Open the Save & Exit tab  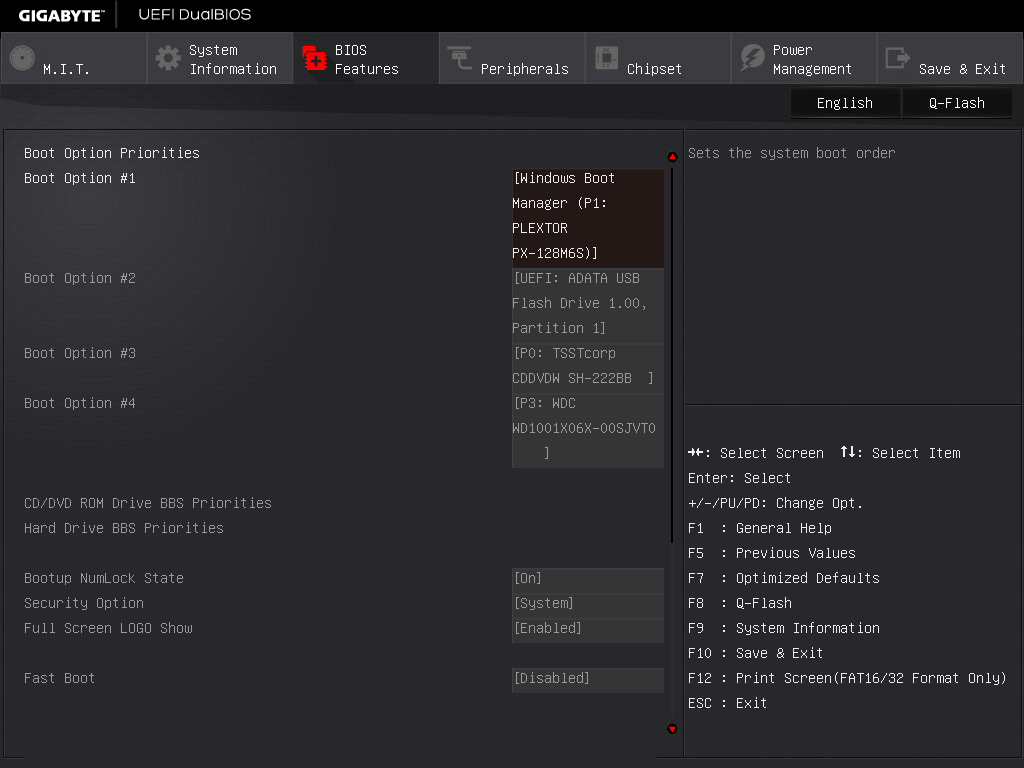pos(950,58)
